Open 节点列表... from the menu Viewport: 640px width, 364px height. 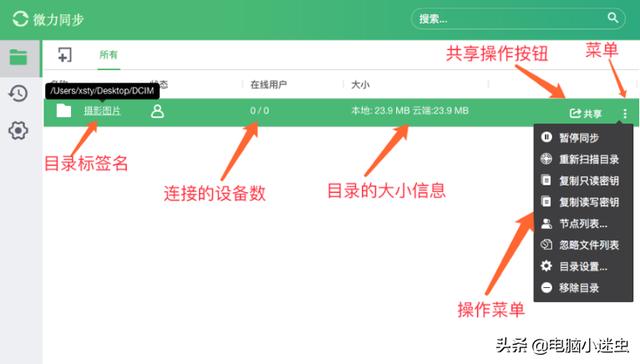coord(583,224)
